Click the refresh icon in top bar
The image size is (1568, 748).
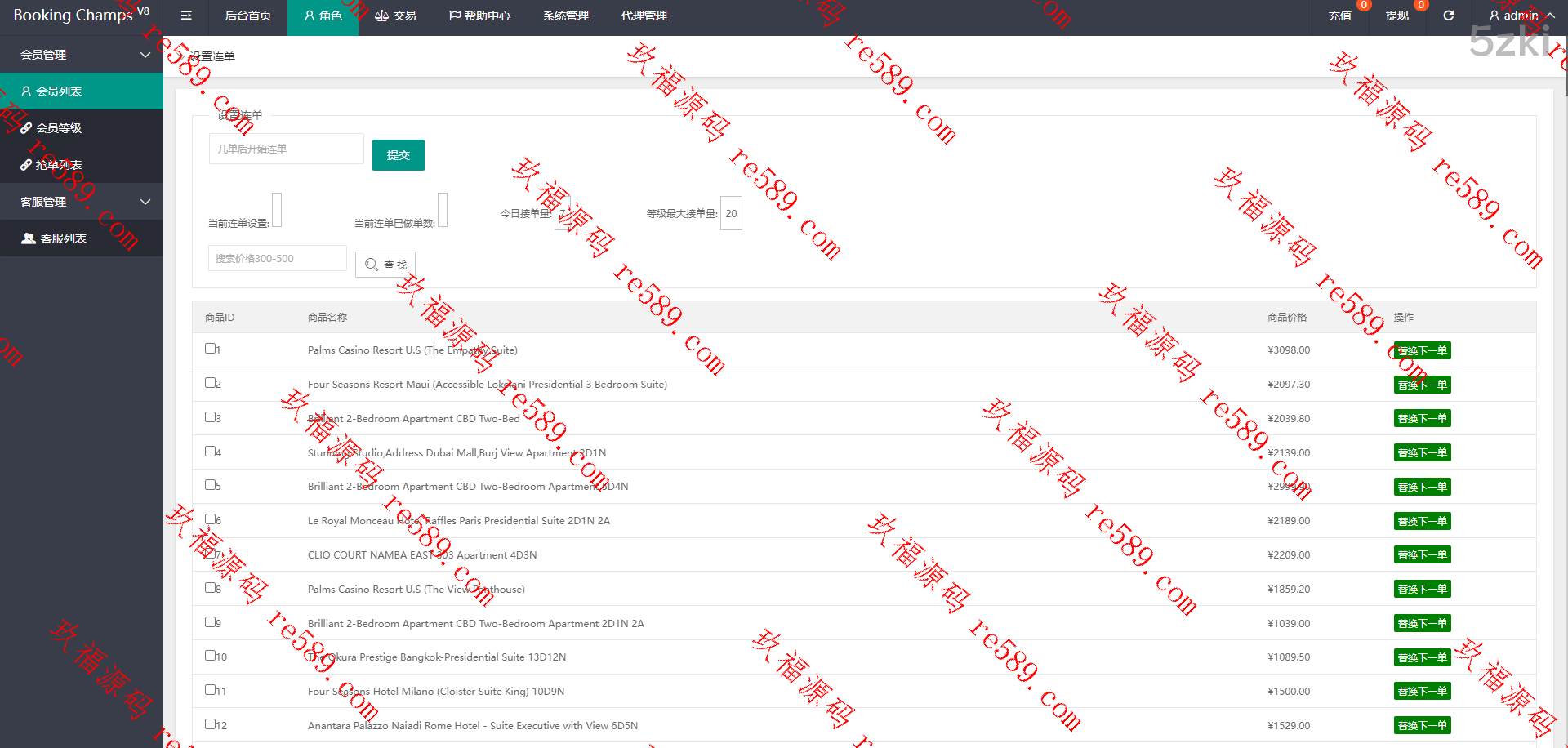point(1448,16)
